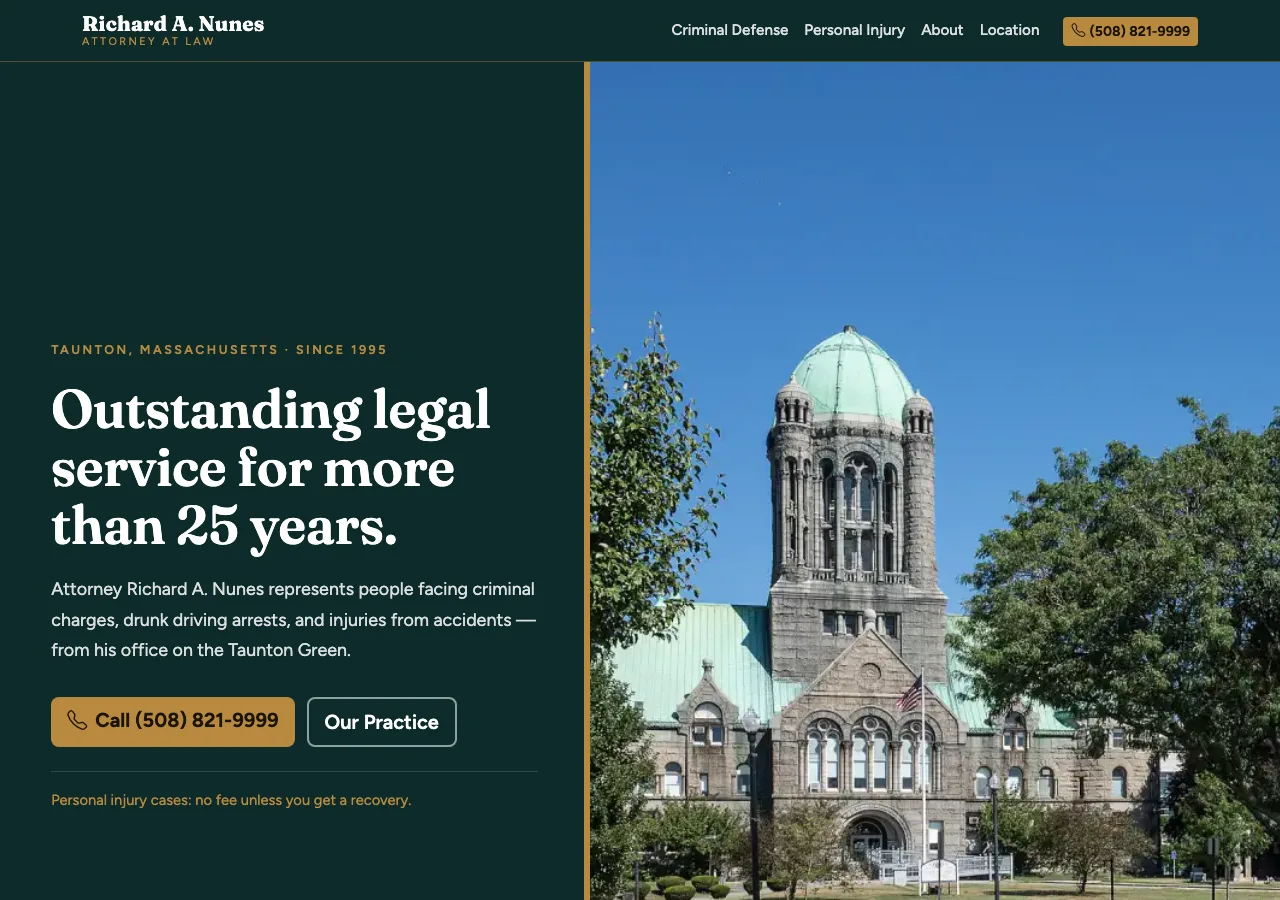Click the no fee unless recovery note

point(231,800)
